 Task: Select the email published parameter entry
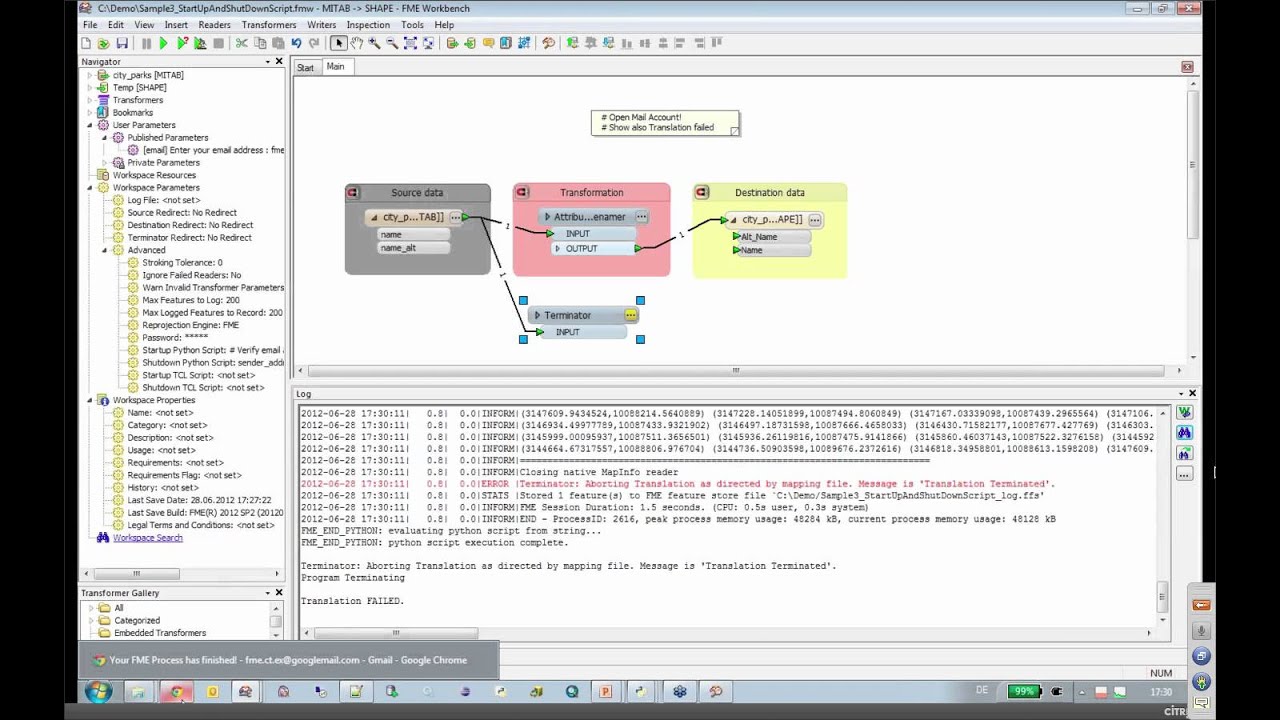pos(213,150)
